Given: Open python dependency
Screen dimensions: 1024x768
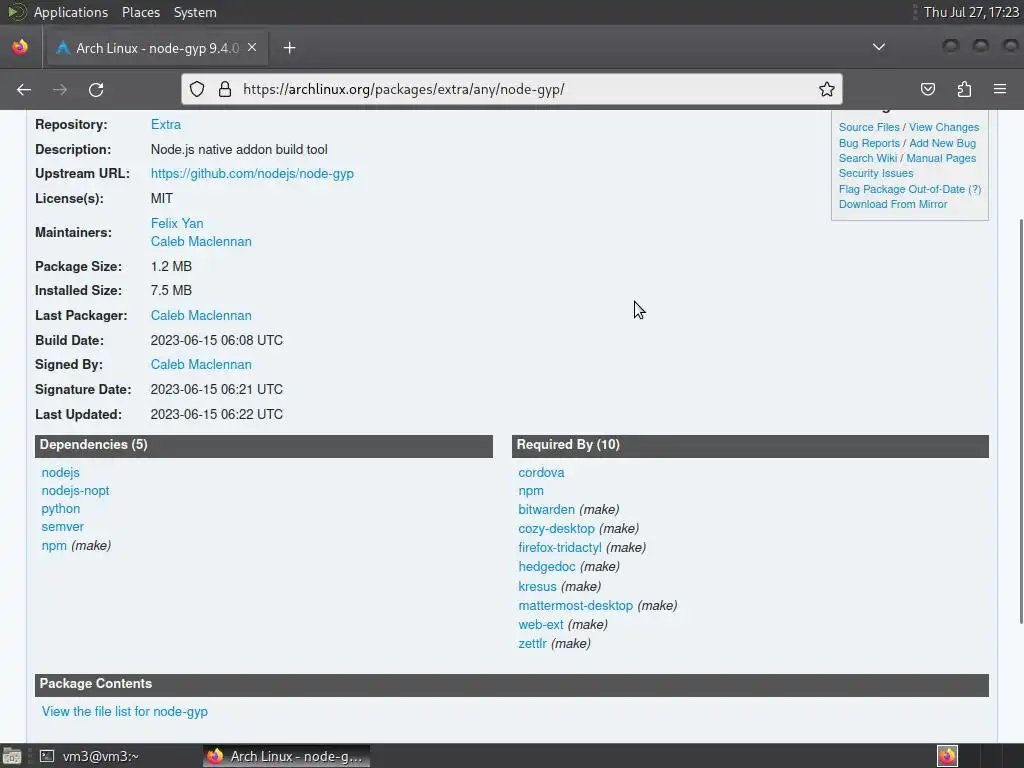Looking at the screenshot, I should coord(61,509).
